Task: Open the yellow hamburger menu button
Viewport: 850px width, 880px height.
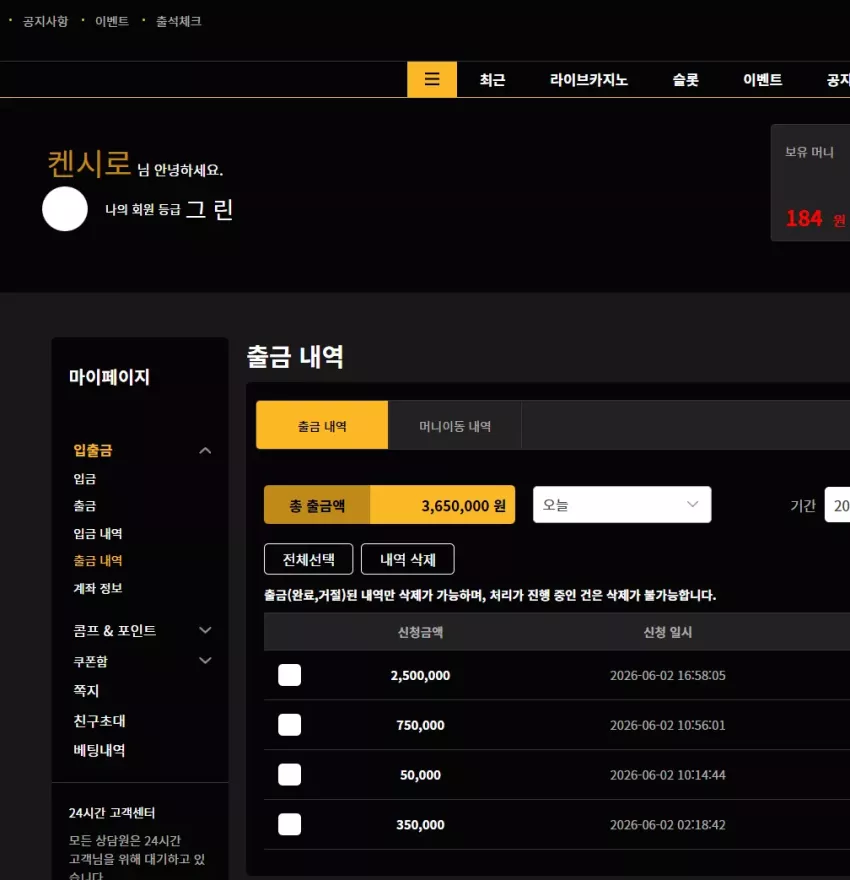Action: (x=431, y=79)
